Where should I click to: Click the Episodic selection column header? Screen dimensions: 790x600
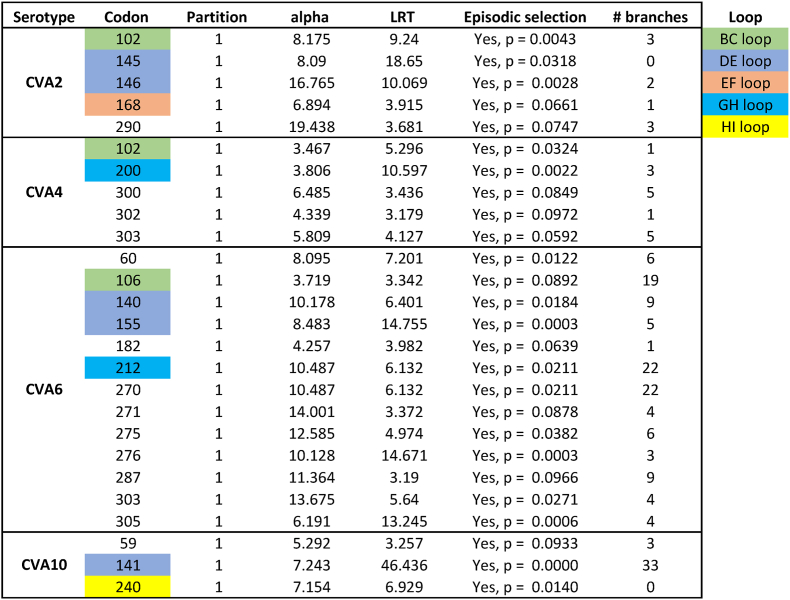[525, 17]
